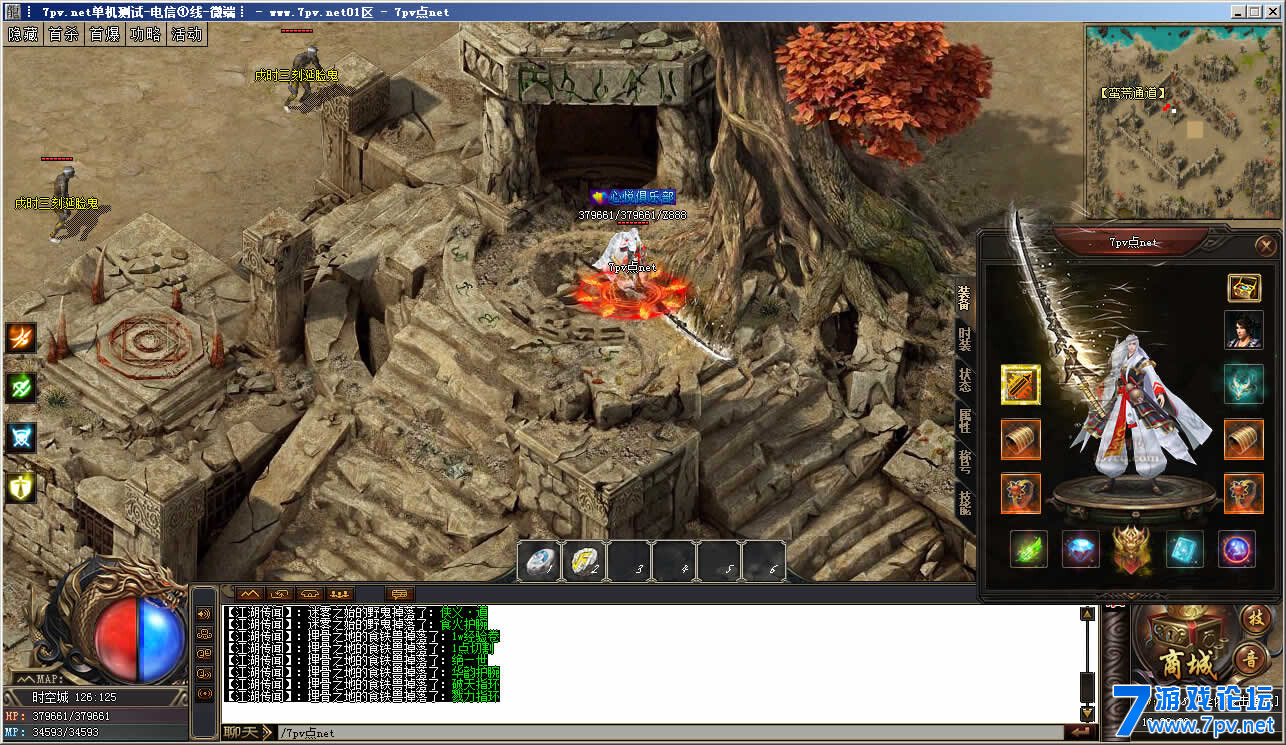Select empty hotbar slot 6
1286x745 pixels.
pos(764,561)
